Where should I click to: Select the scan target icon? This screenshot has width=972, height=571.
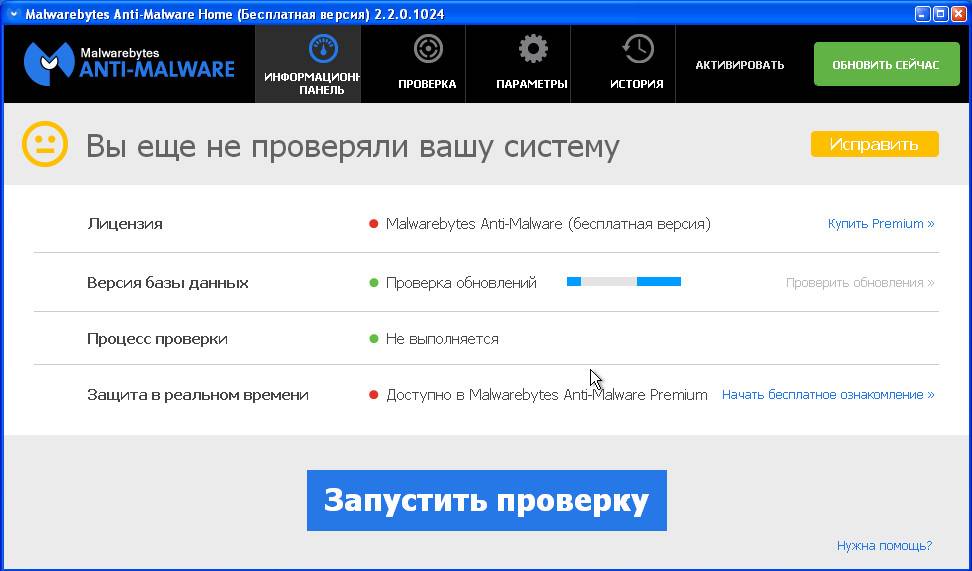[x=427, y=48]
